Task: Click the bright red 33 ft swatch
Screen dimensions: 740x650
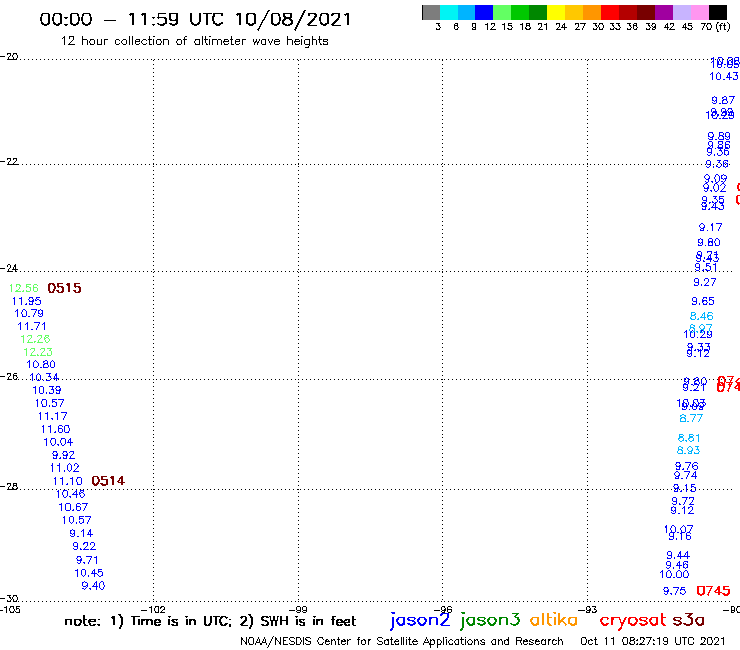Action: click(609, 13)
